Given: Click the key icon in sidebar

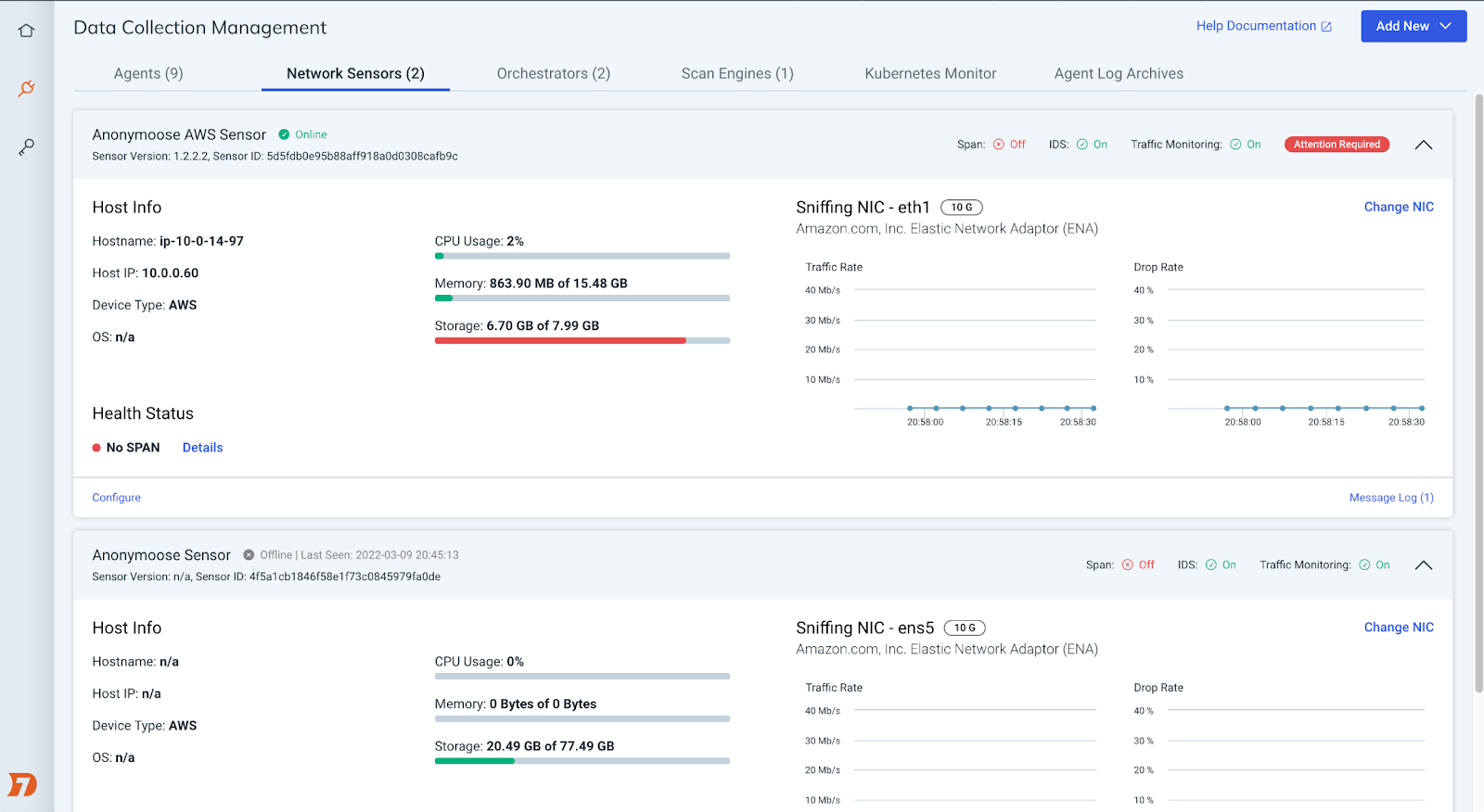Looking at the screenshot, I should pyautogui.click(x=26, y=147).
